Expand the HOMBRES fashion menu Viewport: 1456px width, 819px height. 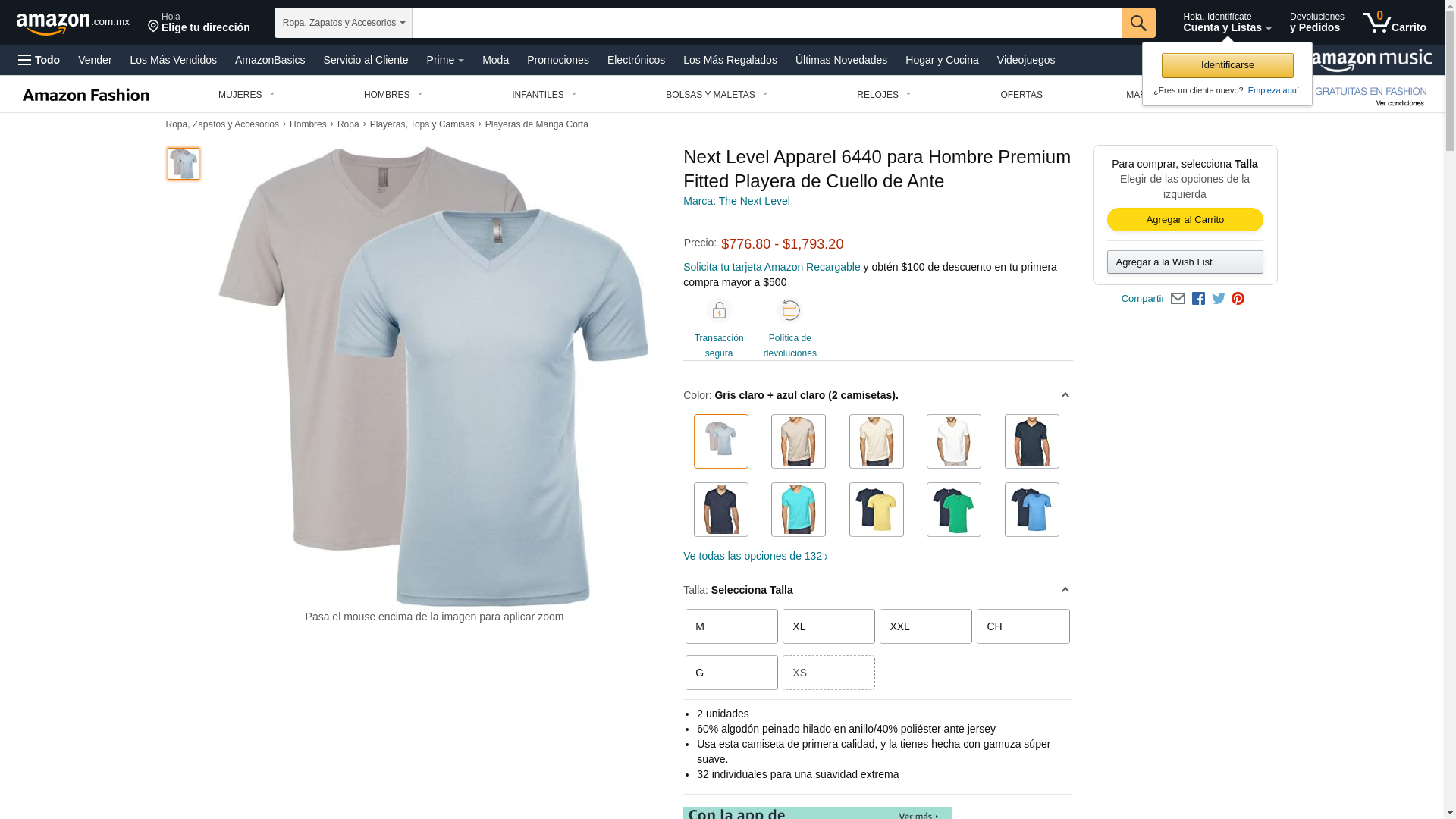point(394,95)
